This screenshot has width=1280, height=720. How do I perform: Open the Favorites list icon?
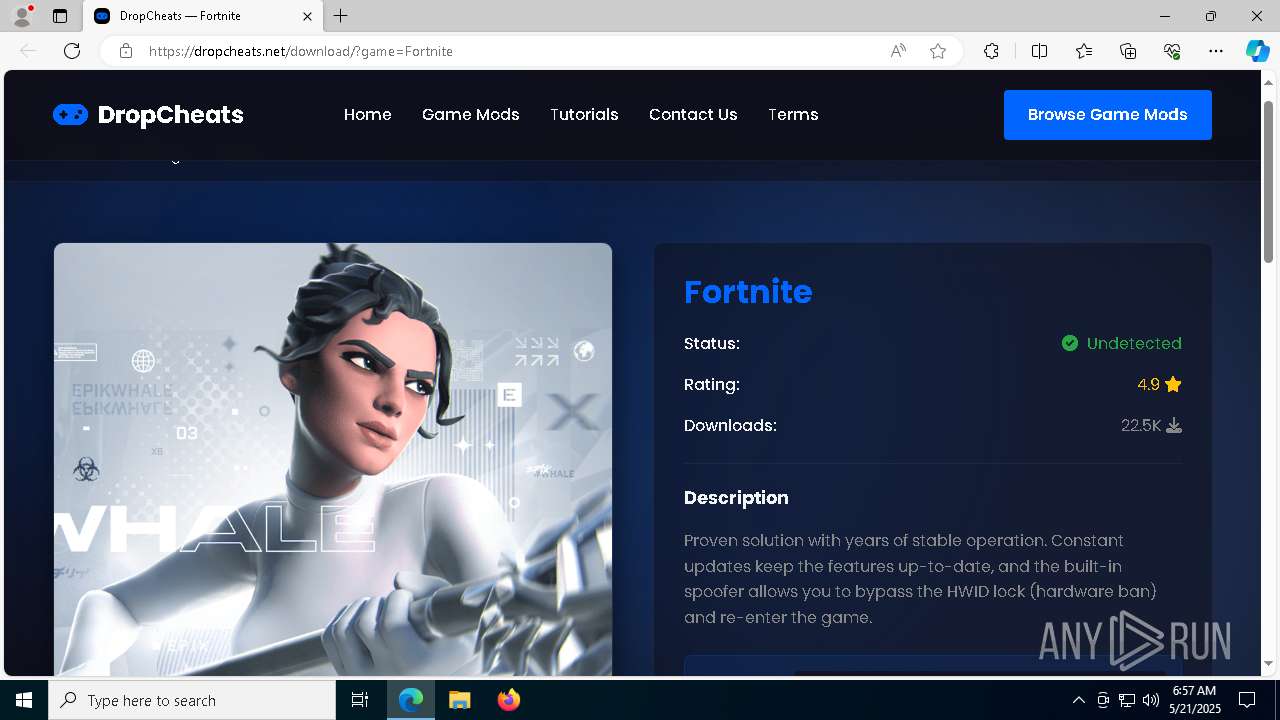[x=1084, y=51]
